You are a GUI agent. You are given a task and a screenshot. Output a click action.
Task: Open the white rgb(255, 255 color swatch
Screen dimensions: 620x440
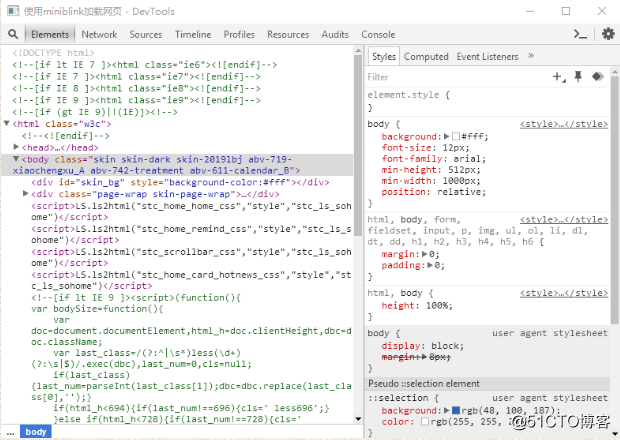tap(425, 422)
